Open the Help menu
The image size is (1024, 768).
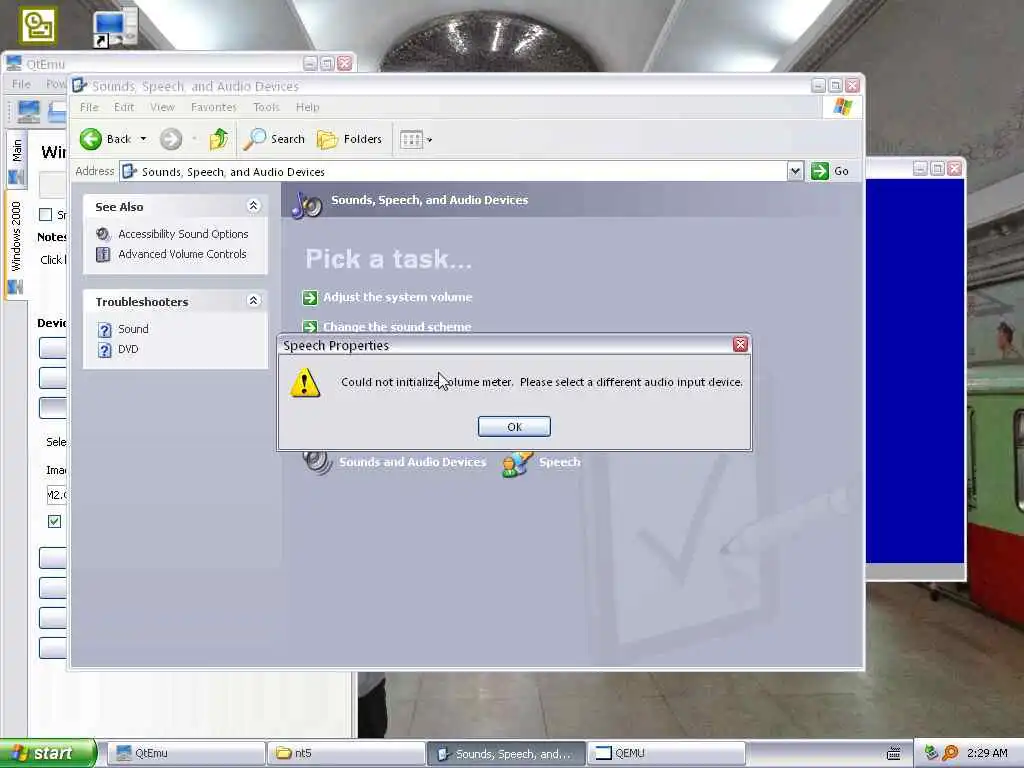(x=308, y=107)
